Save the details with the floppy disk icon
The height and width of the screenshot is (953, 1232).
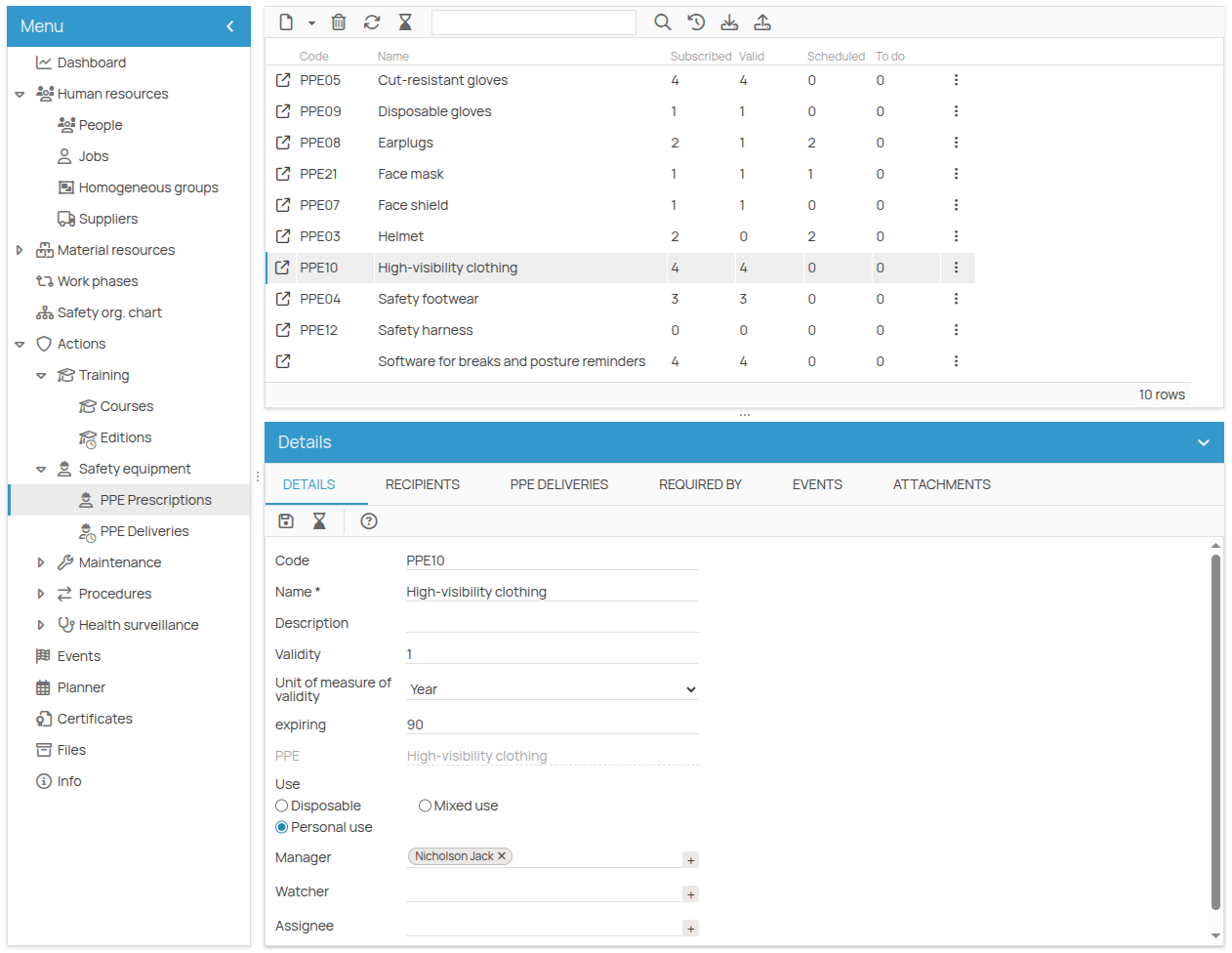pyautogui.click(x=285, y=520)
